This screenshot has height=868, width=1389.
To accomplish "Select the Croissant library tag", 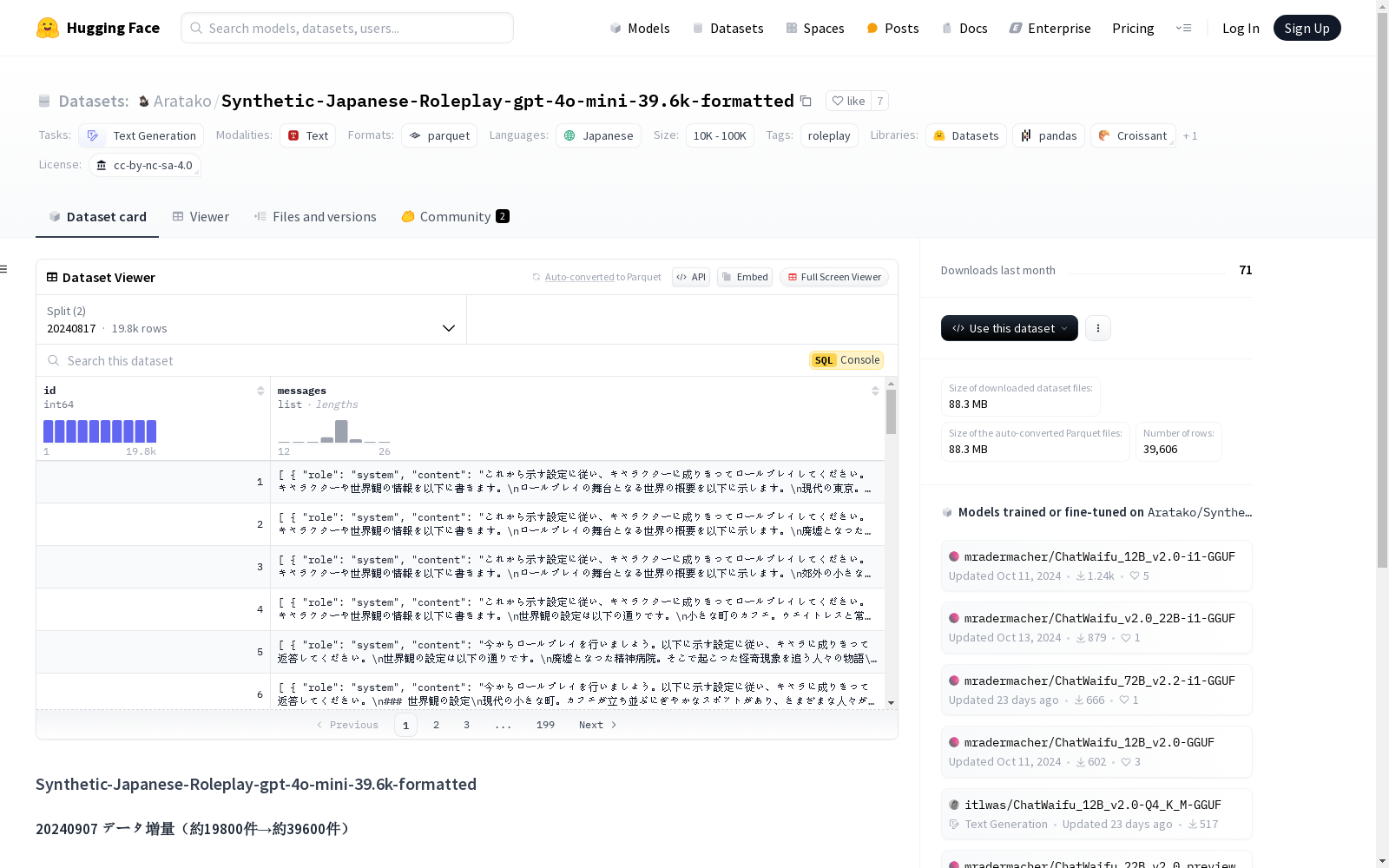I will (x=1133, y=135).
